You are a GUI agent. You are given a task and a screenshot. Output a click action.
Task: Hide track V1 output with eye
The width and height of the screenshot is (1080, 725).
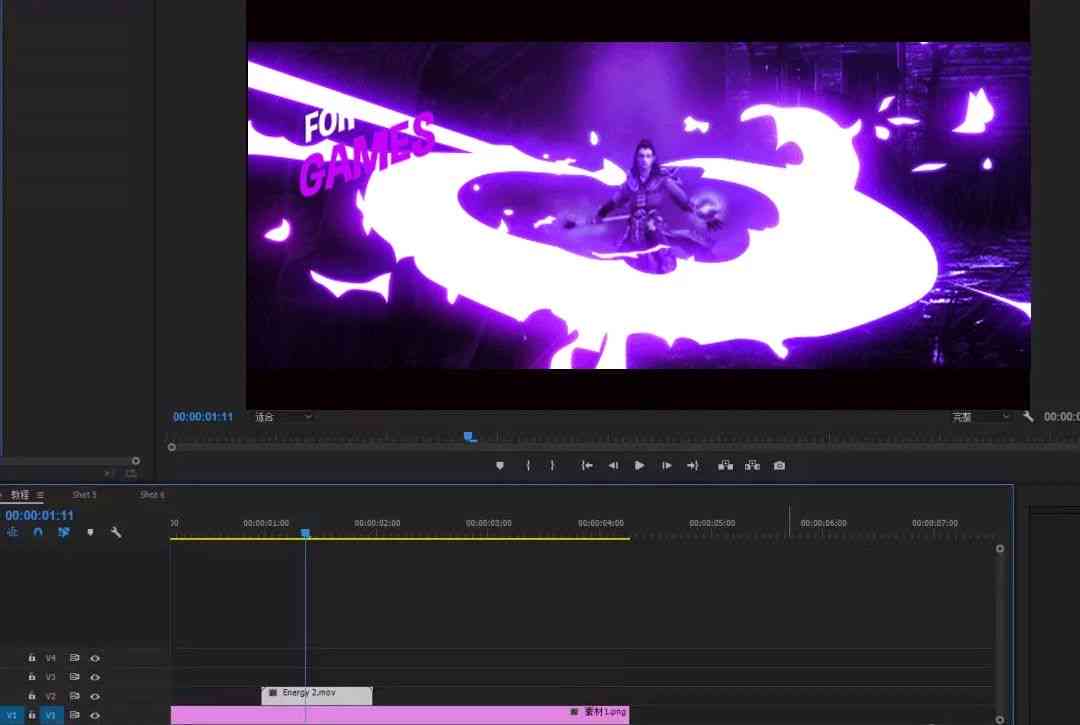(95, 715)
